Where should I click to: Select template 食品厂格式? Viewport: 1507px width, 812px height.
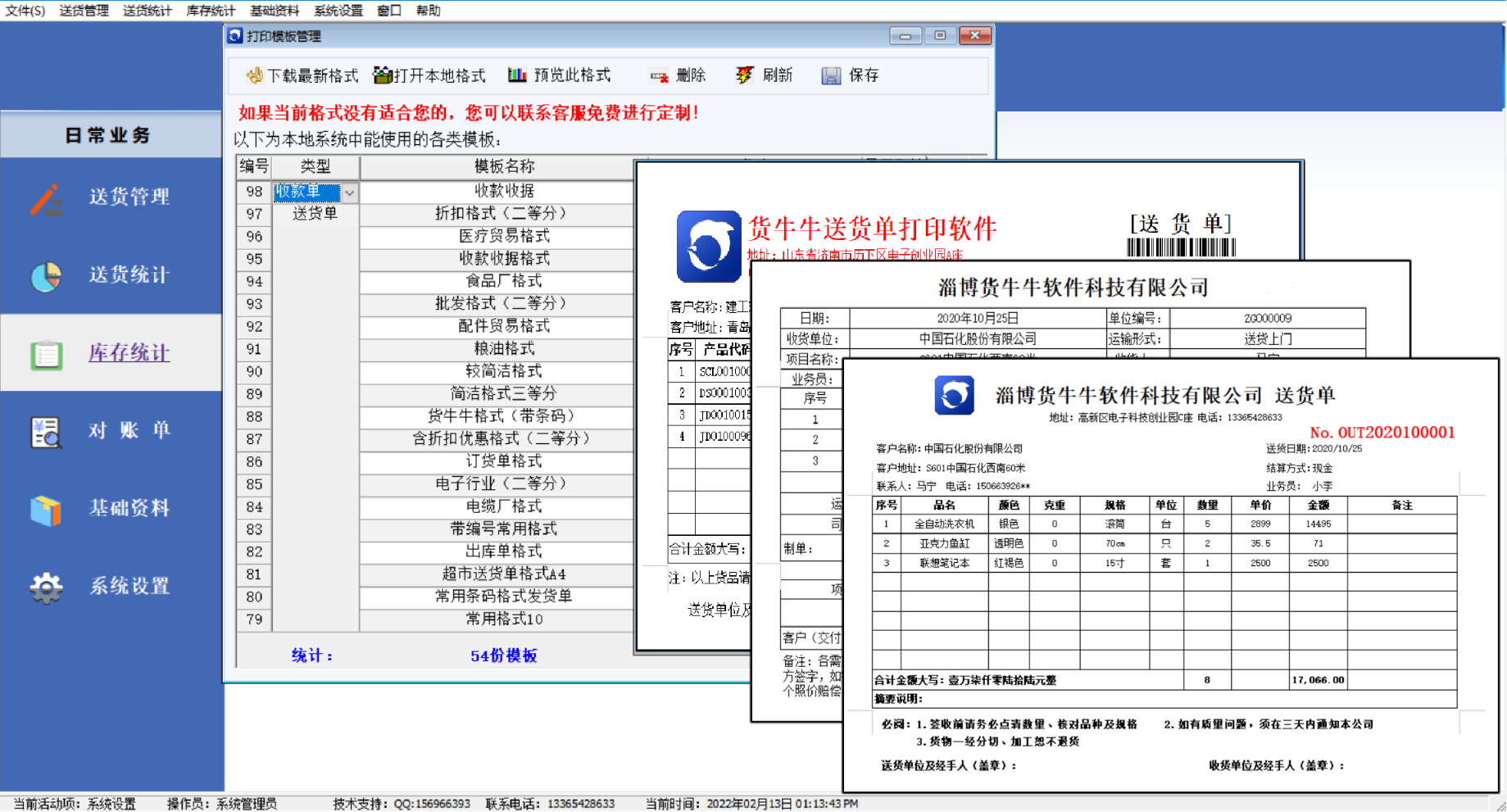point(504,281)
